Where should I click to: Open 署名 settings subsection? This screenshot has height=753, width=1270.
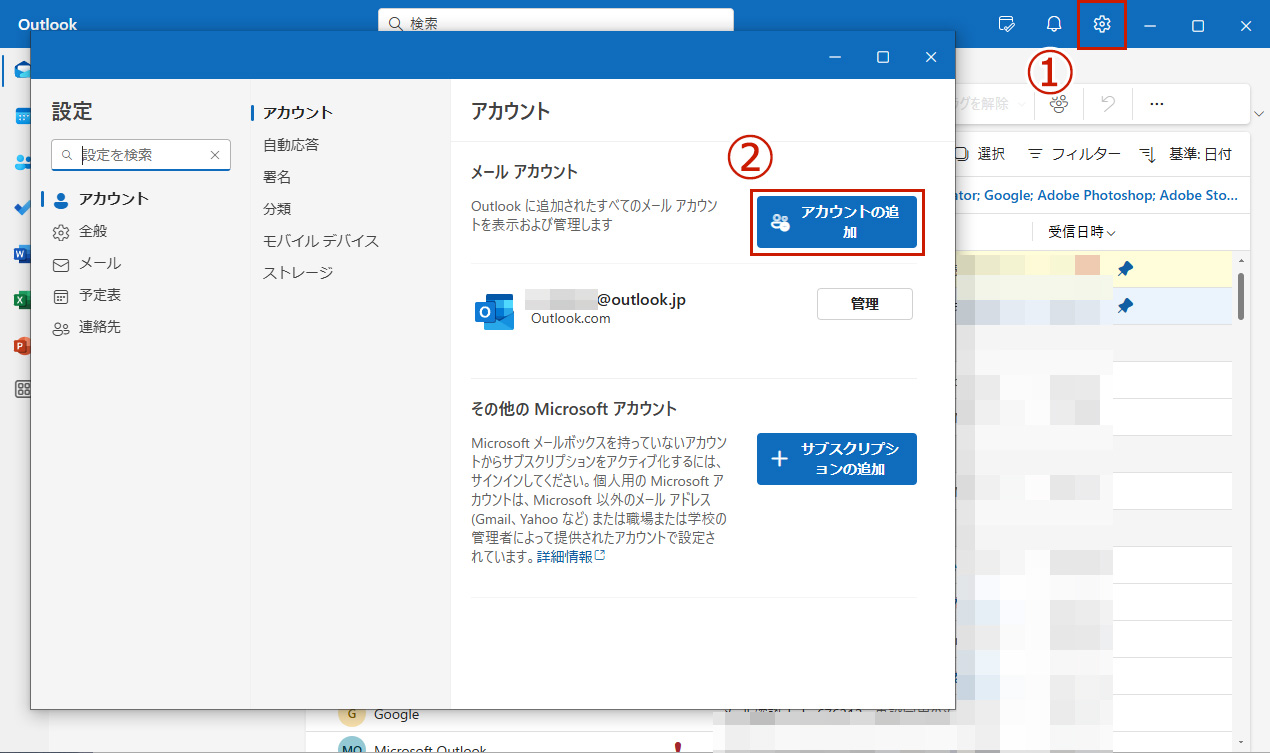click(277, 177)
